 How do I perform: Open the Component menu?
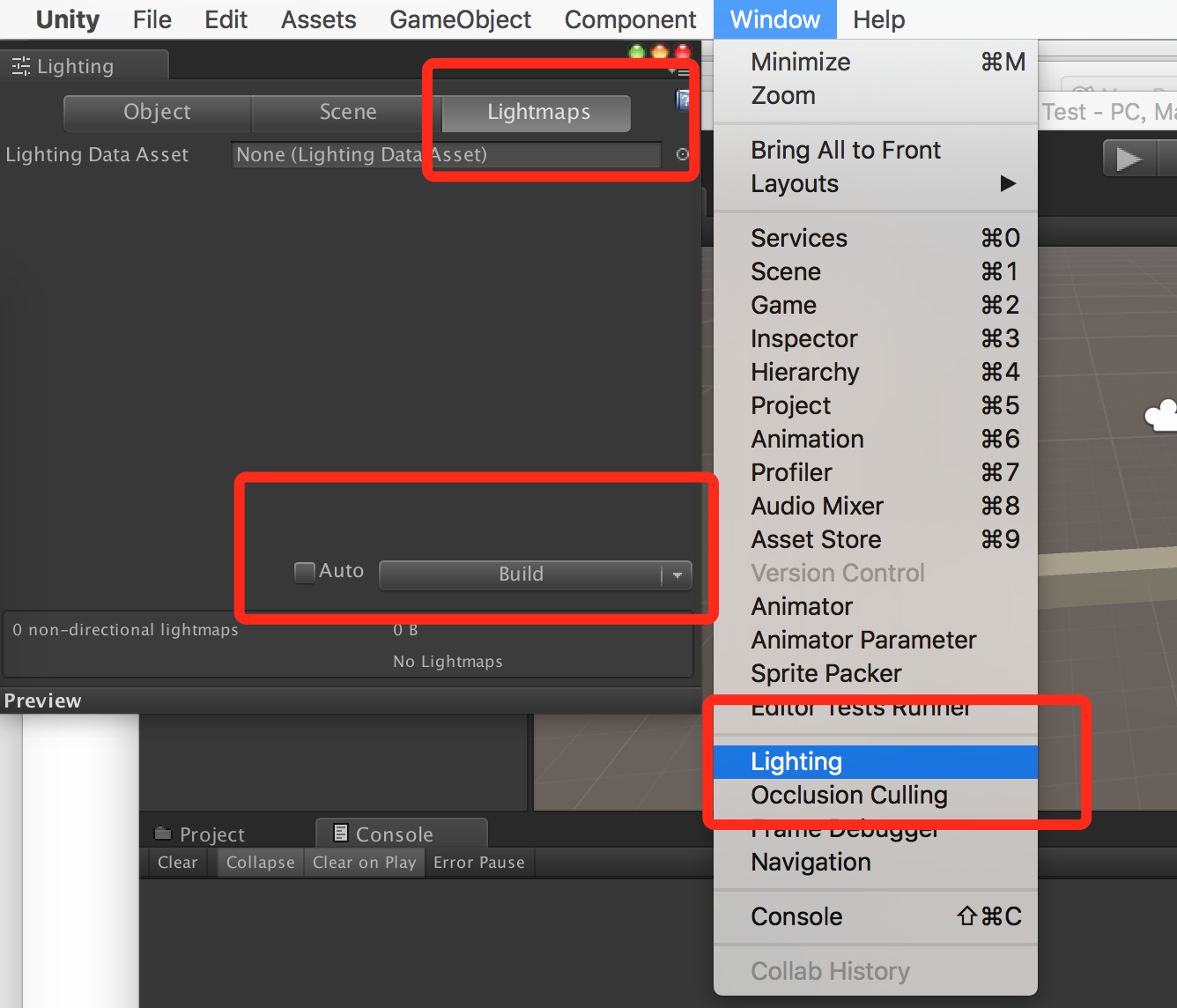(631, 19)
